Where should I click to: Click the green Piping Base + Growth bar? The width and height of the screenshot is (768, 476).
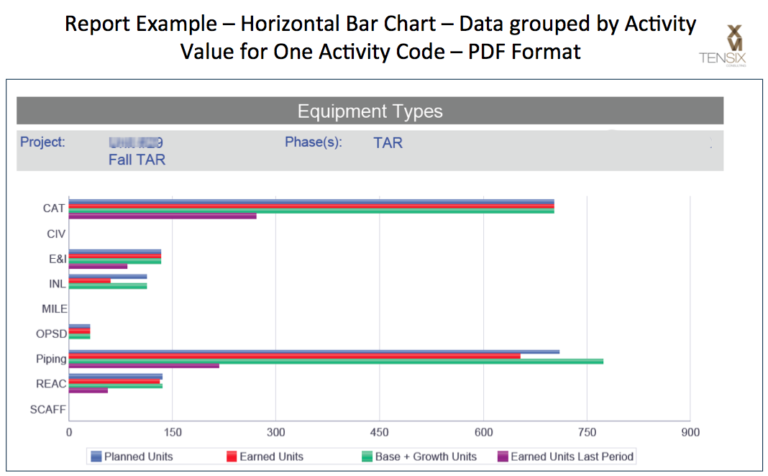[x=335, y=360]
